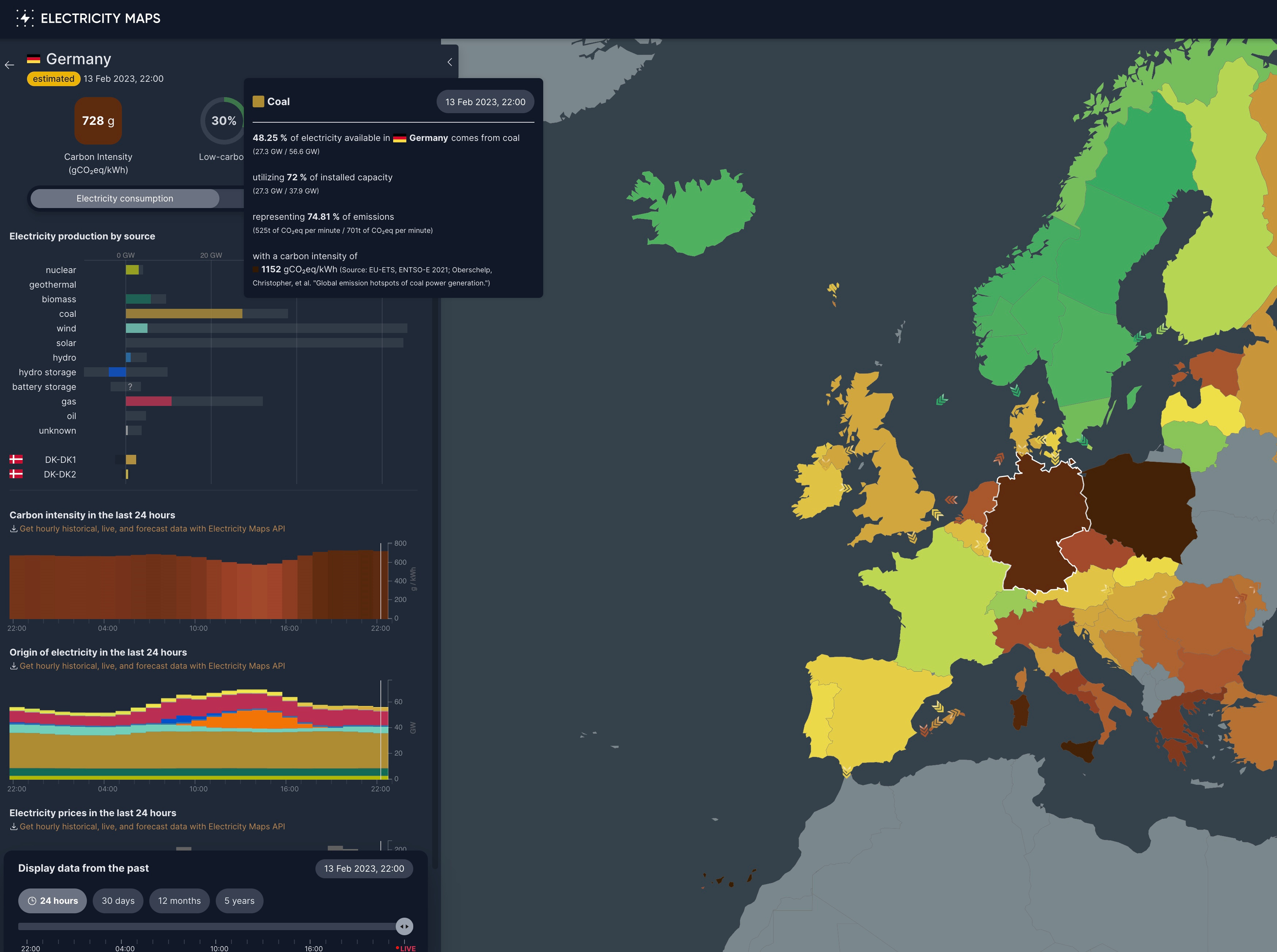Click the 728 g carbon intensity badge
Screen dimensions: 1277x952
coord(98,120)
